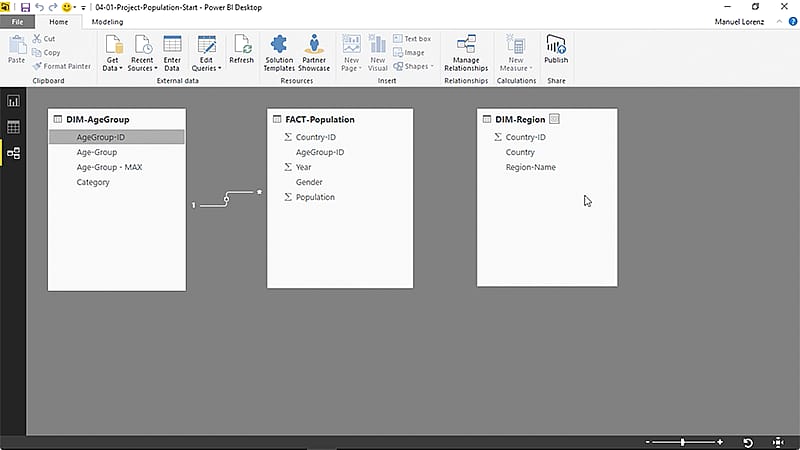
Task: Click the Reset layout icon
Action: [748, 442]
